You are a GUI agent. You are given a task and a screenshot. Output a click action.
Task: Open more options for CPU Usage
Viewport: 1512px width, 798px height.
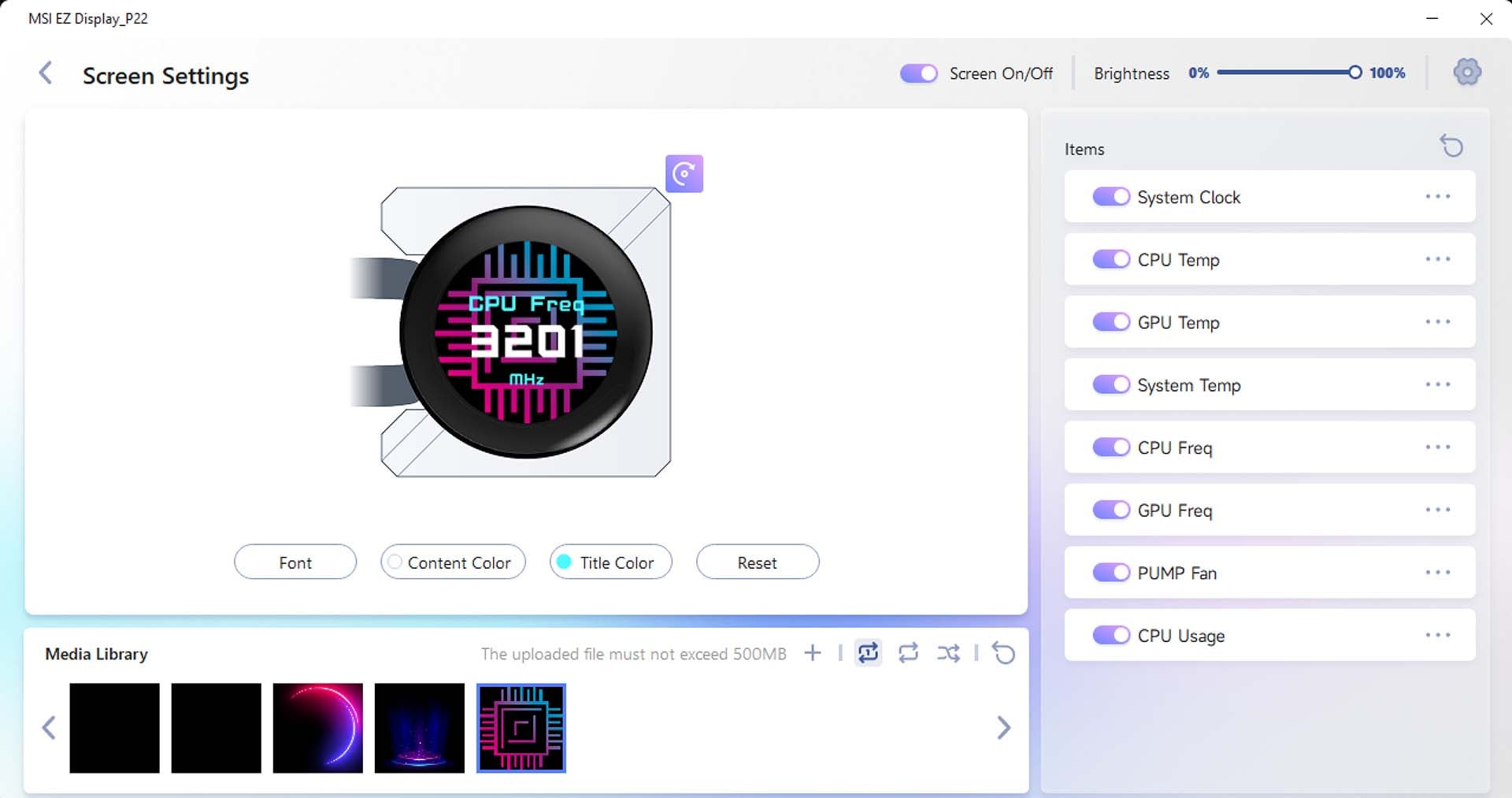1437,634
